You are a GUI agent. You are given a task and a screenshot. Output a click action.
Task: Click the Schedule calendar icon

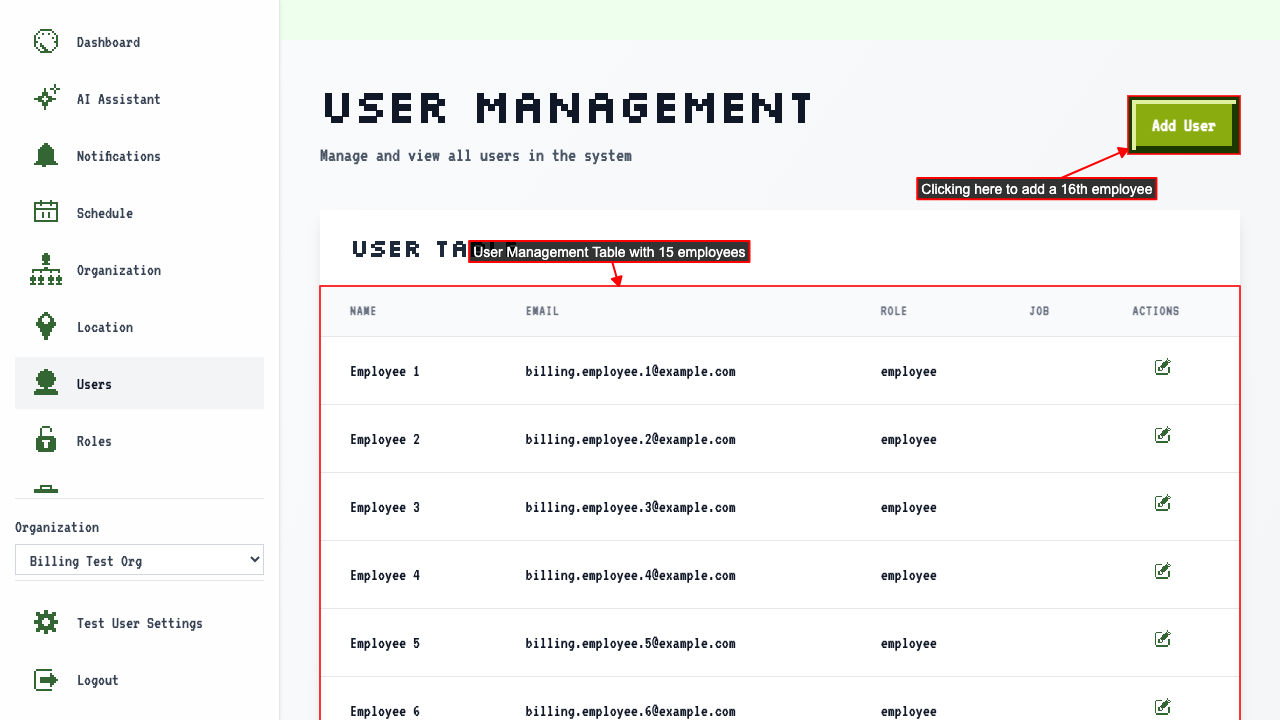pos(46,212)
